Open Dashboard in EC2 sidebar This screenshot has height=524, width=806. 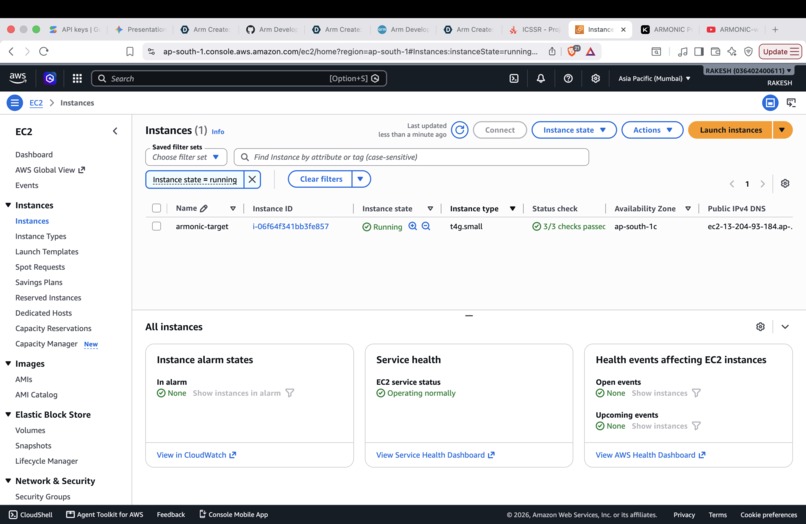tap(34, 154)
